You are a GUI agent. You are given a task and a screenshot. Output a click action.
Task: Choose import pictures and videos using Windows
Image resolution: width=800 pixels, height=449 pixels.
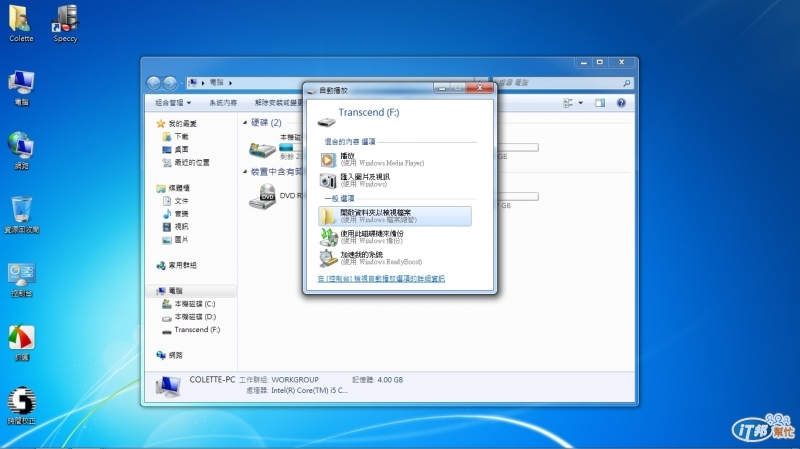click(x=395, y=181)
